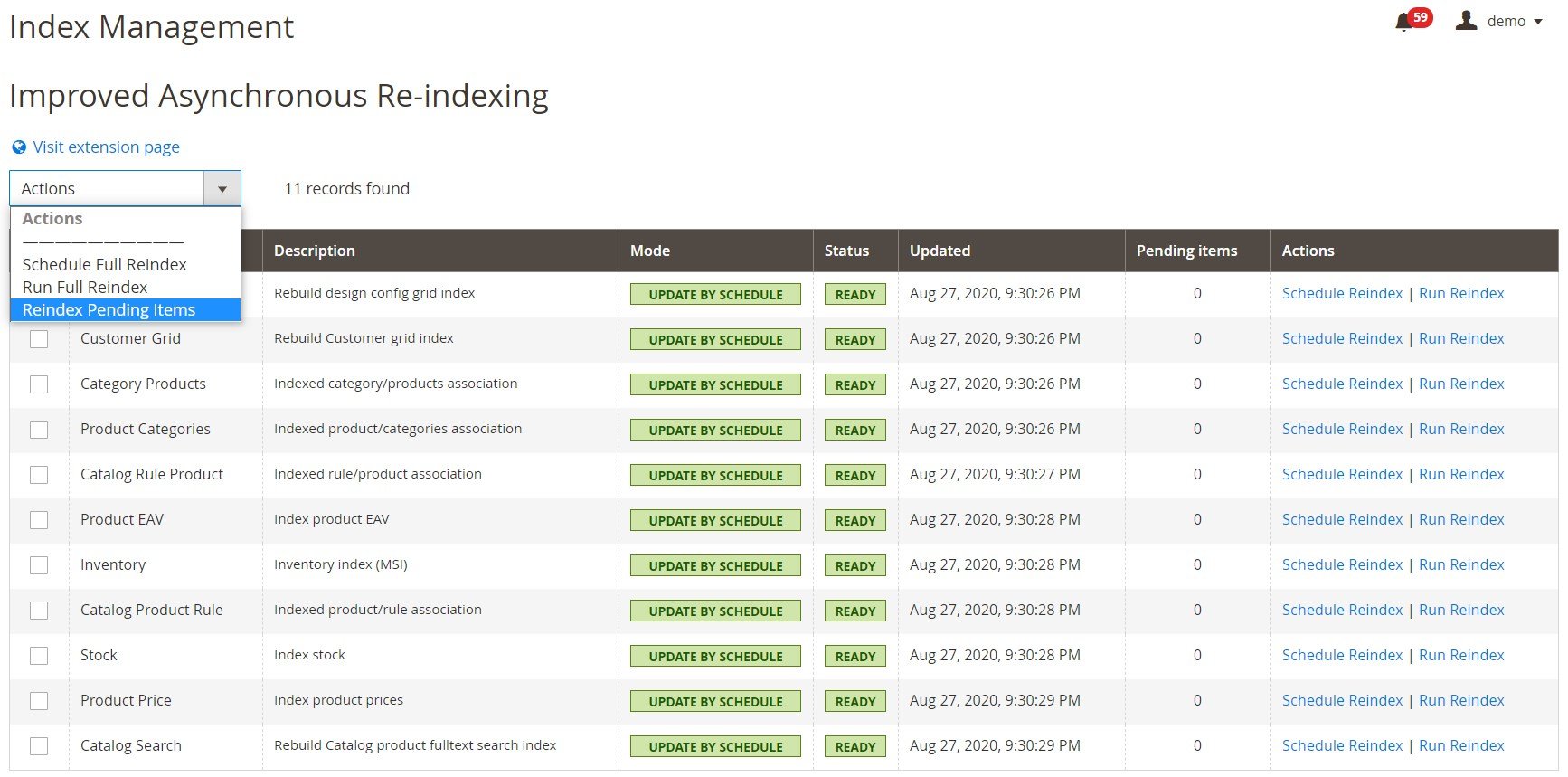The image size is (1568, 777).
Task: Schedule Reindex for Product Price
Action: [x=1342, y=700]
